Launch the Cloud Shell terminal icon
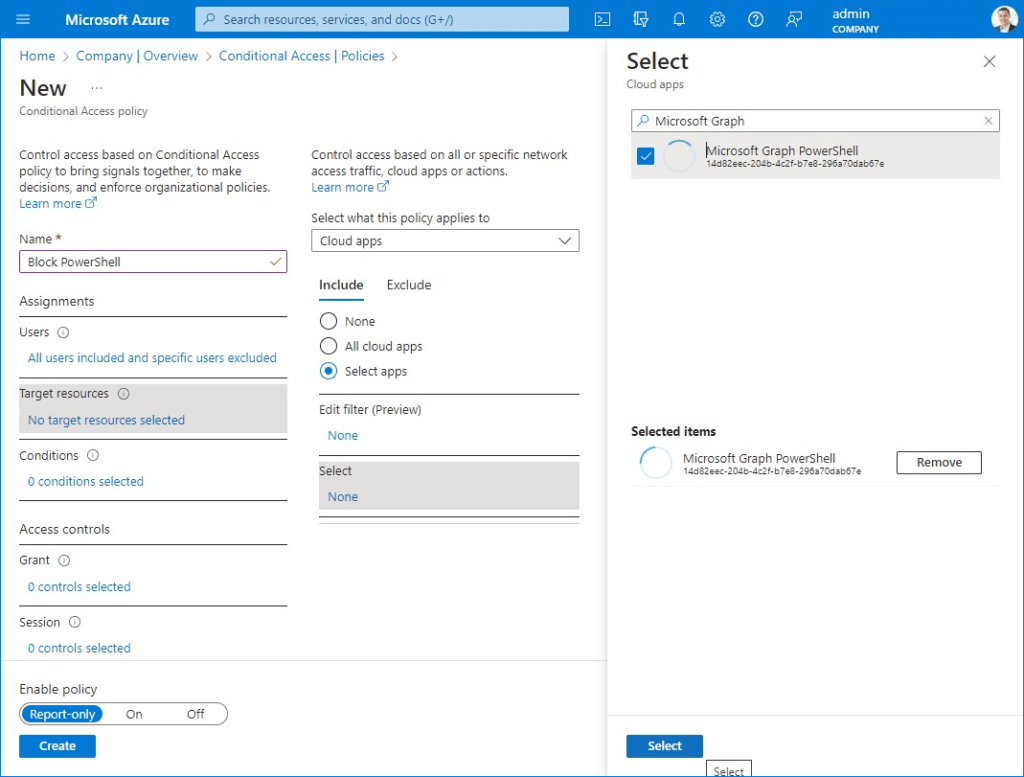This screenshot has width=1024, height=777. (603, 19)
